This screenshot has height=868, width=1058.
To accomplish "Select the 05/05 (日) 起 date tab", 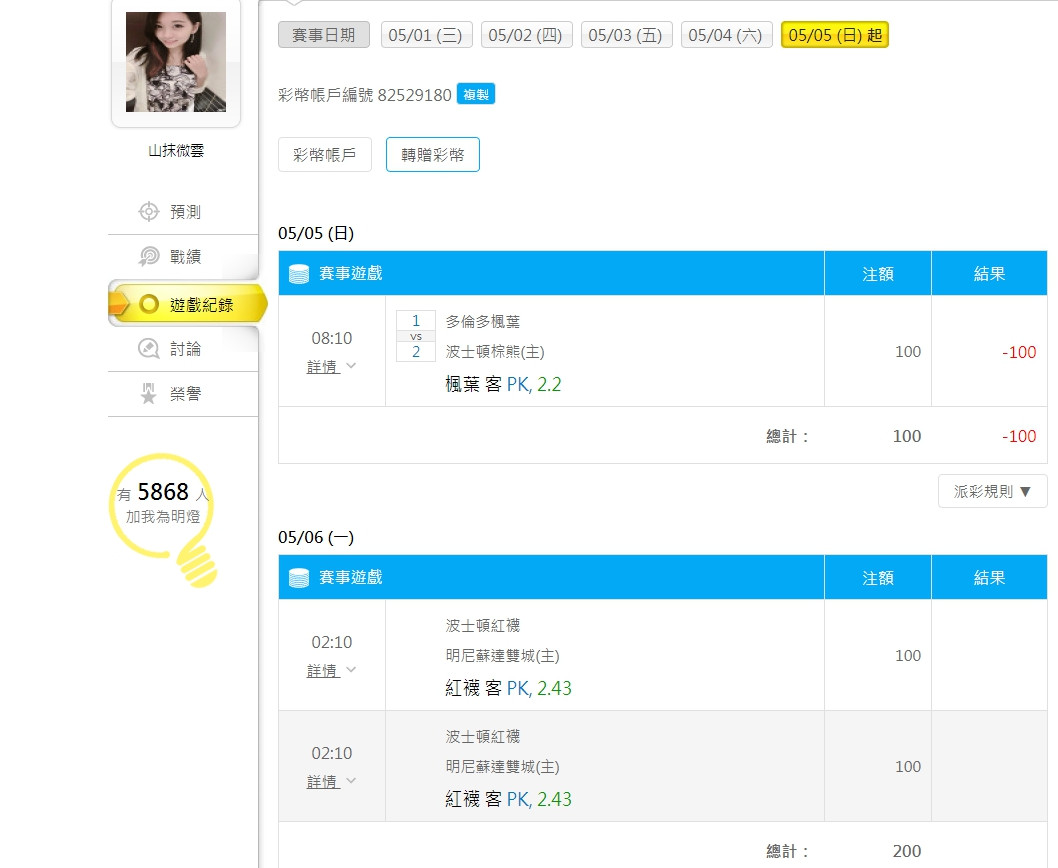I will coord(835,35).
